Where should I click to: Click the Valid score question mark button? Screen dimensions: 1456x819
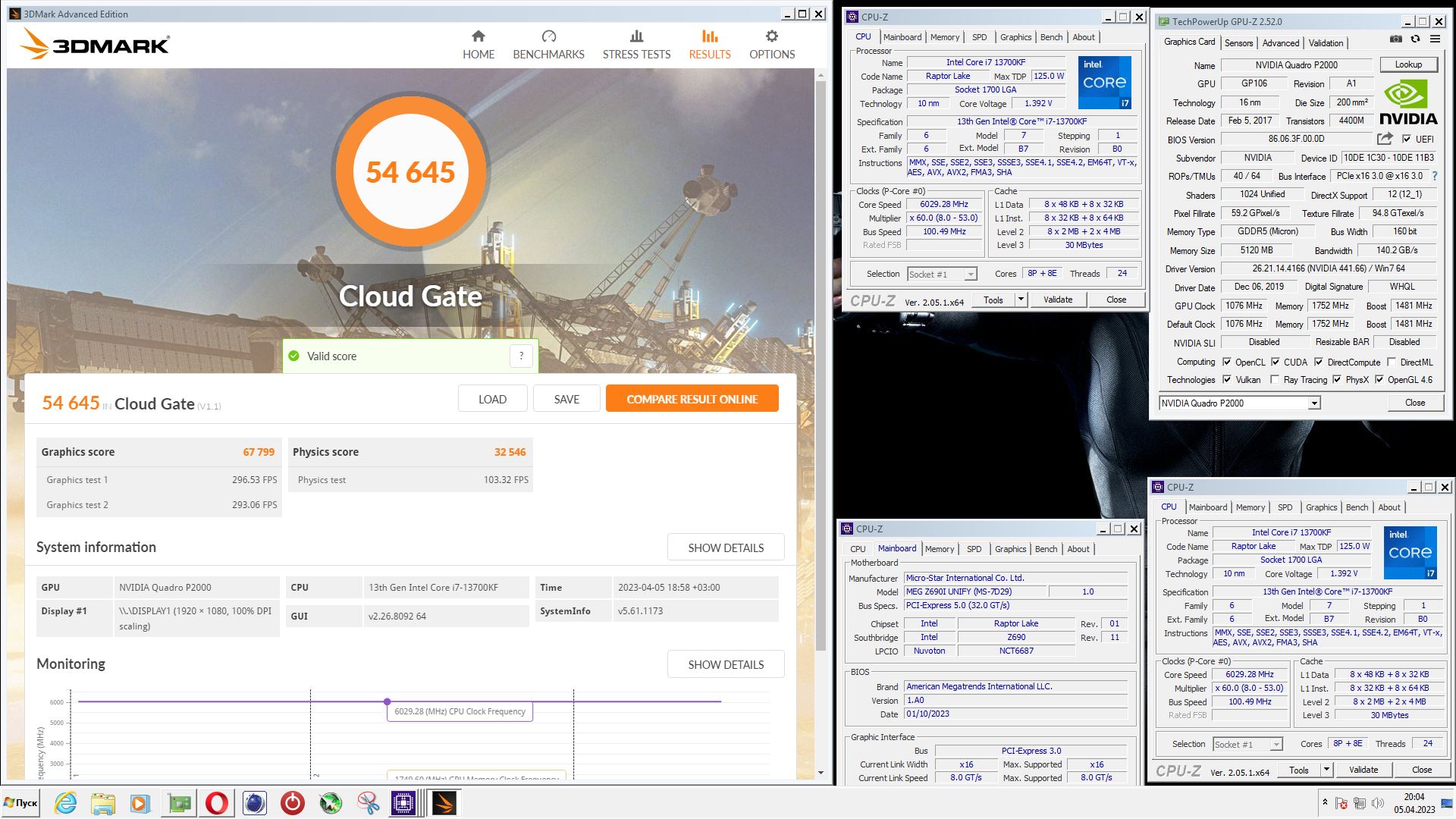521,356
